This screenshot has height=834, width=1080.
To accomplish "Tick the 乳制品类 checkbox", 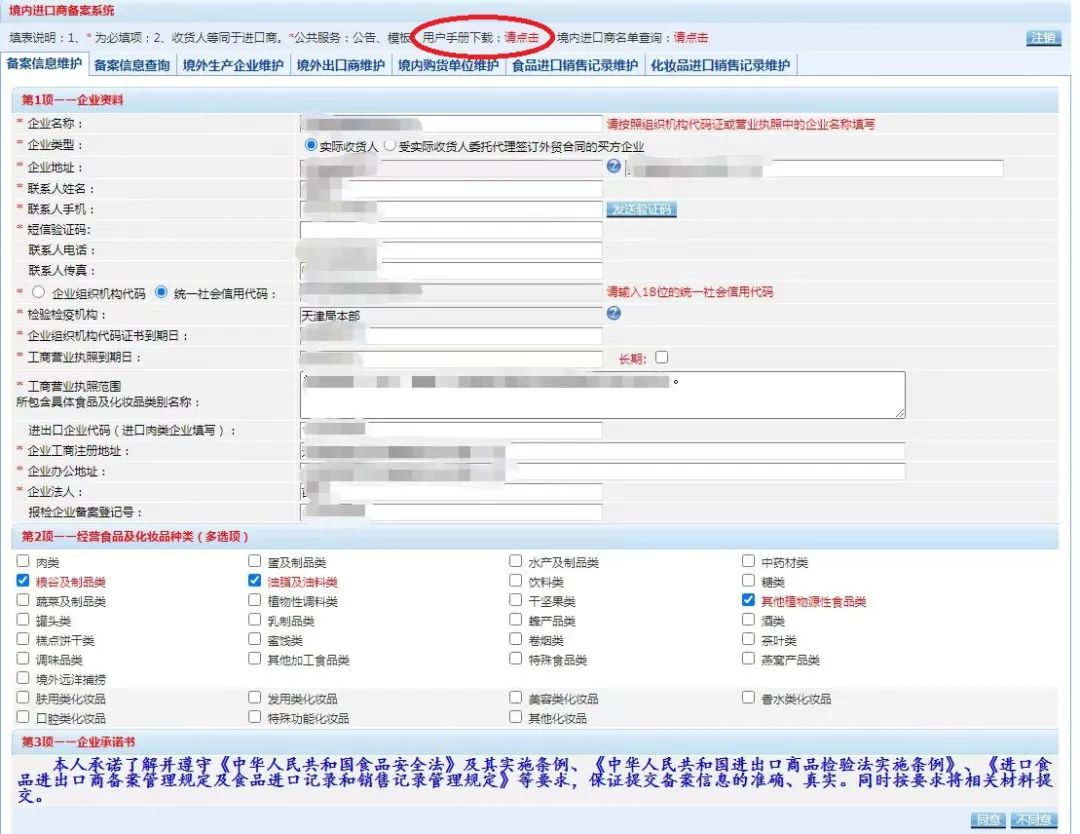I will [254, 620].
